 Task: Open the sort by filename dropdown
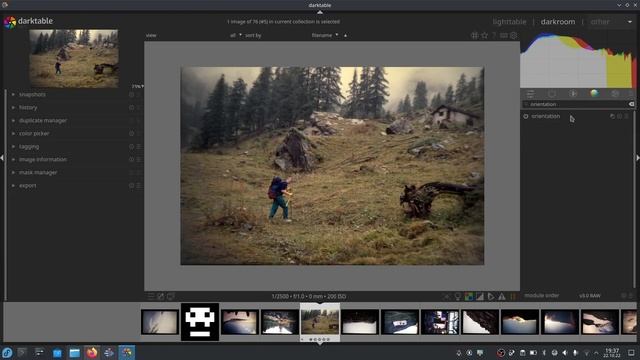(x=325, y=36)
